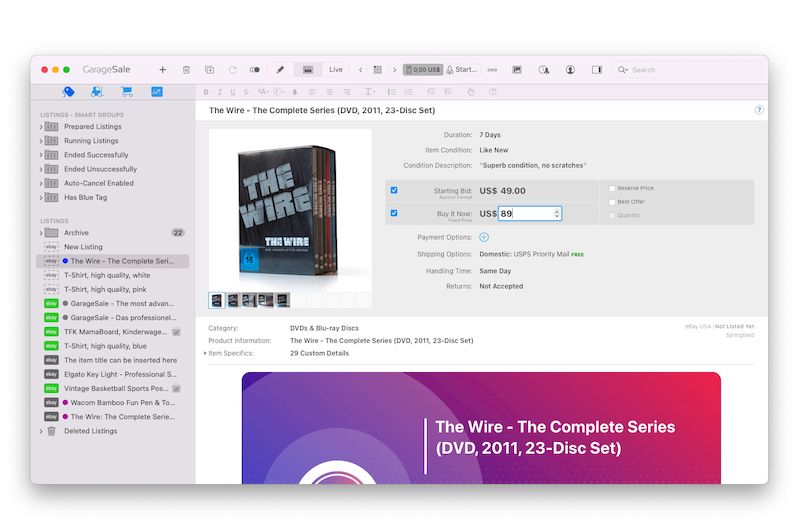
Task: Expand the Running Listings smart group
Action: (x=41, y=141)
